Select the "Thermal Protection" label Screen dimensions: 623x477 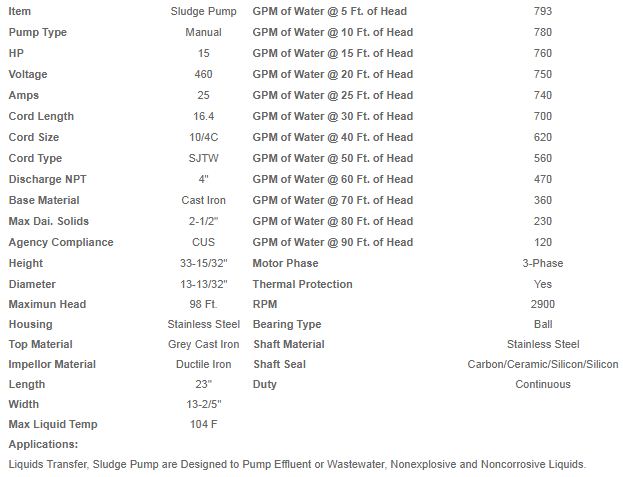pyautogui.click(x=302, y=284)
